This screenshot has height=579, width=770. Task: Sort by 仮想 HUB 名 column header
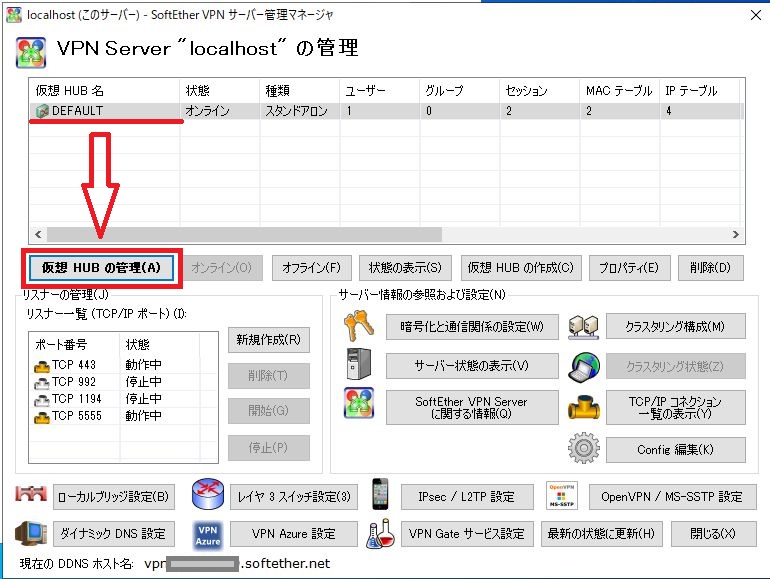tap(104, 91)
